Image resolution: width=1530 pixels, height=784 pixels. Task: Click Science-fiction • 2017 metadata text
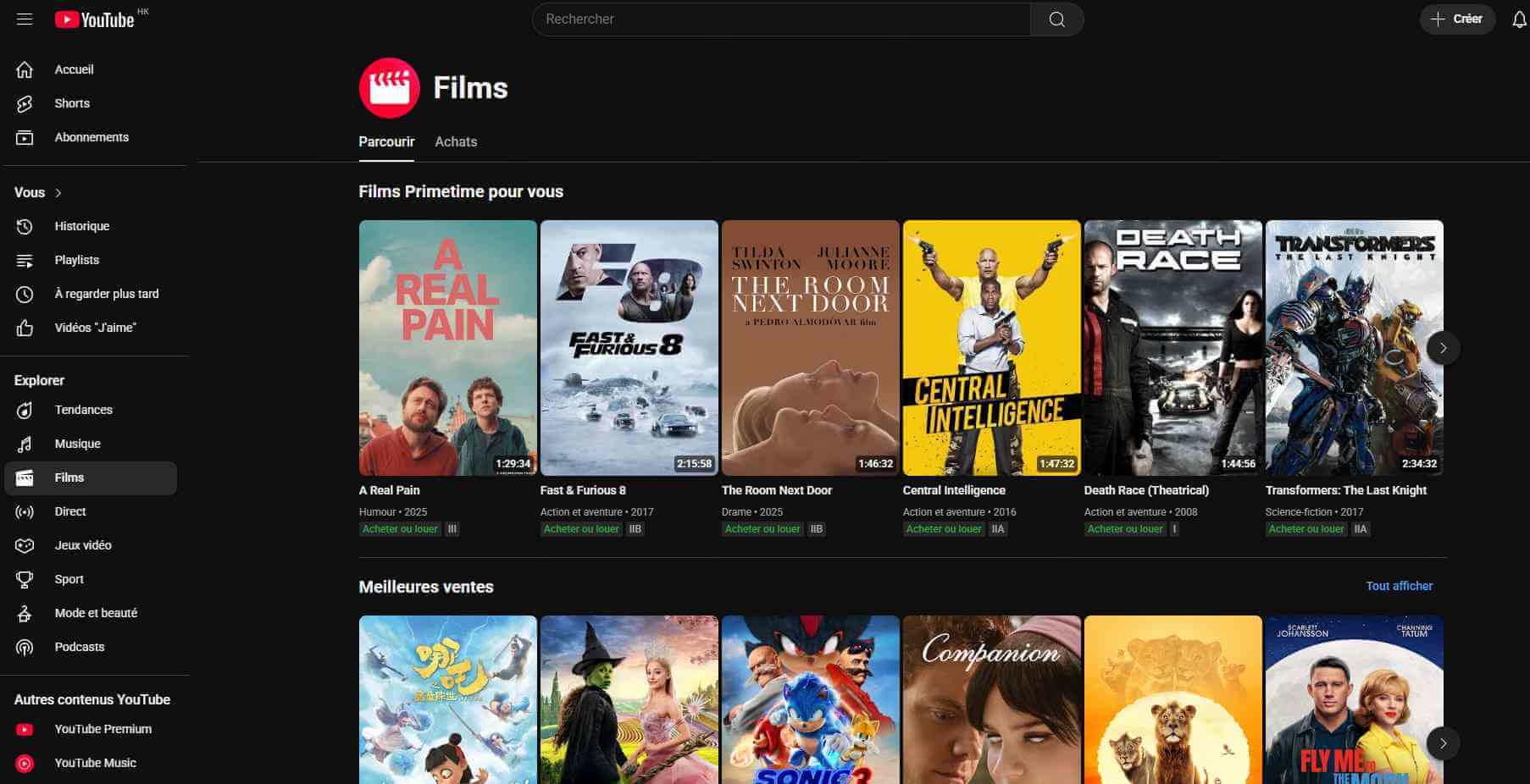[1315, 512]
